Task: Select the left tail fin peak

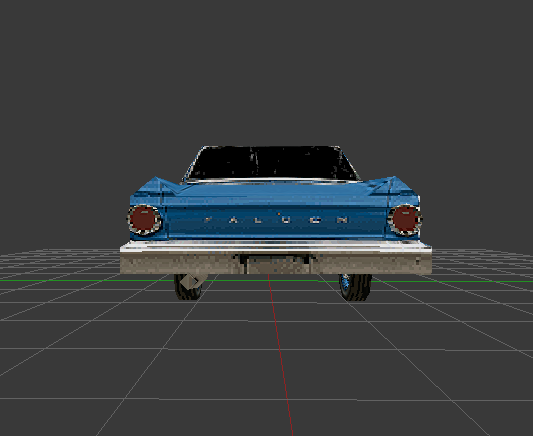Action: coord(156,178)
